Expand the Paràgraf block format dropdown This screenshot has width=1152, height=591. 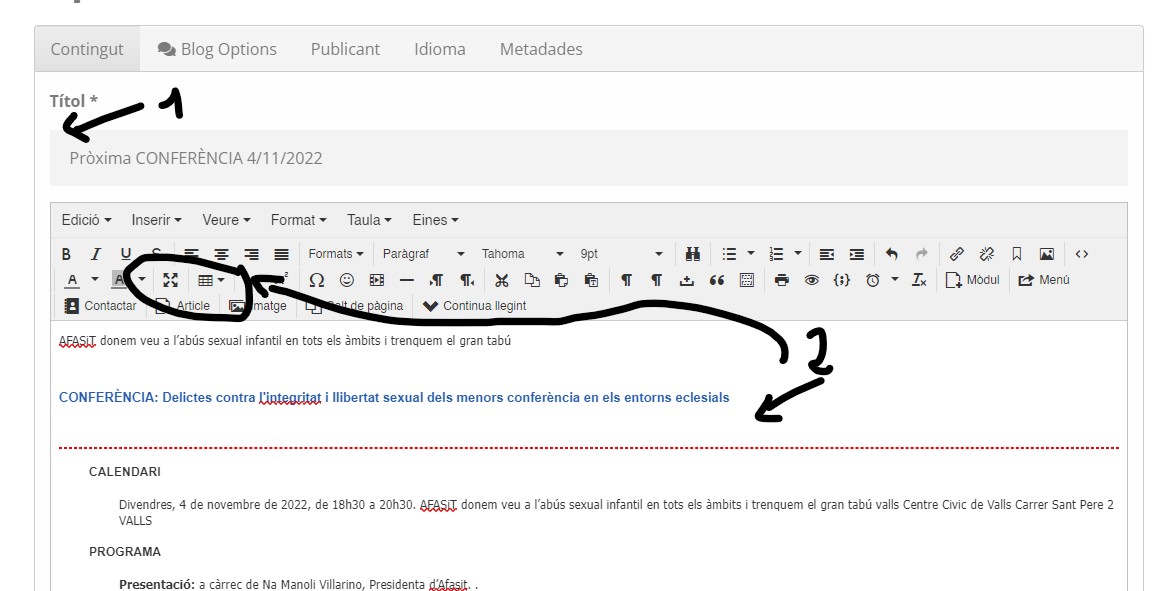(423, 254)
